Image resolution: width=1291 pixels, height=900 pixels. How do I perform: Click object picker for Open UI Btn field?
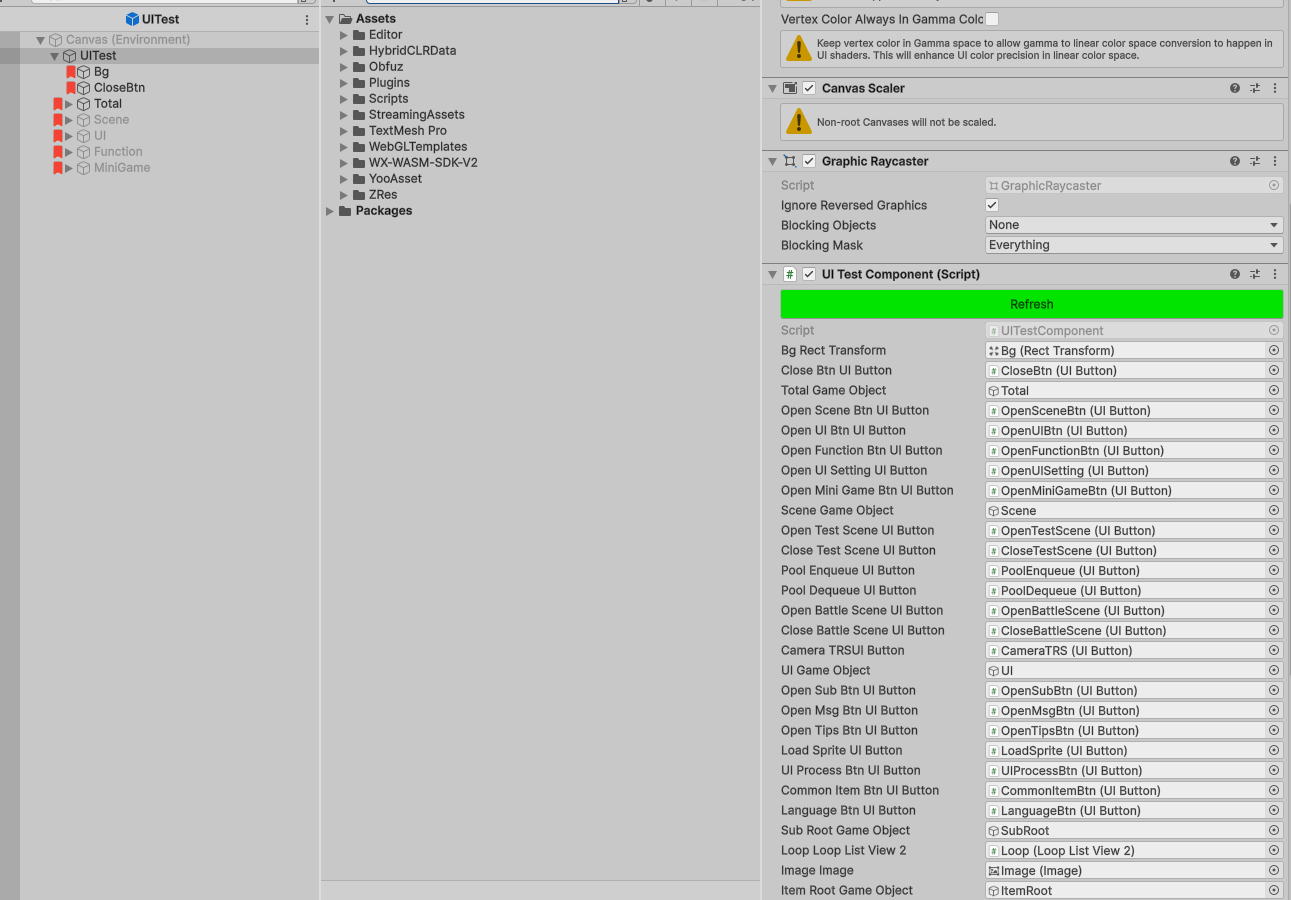1274,430
